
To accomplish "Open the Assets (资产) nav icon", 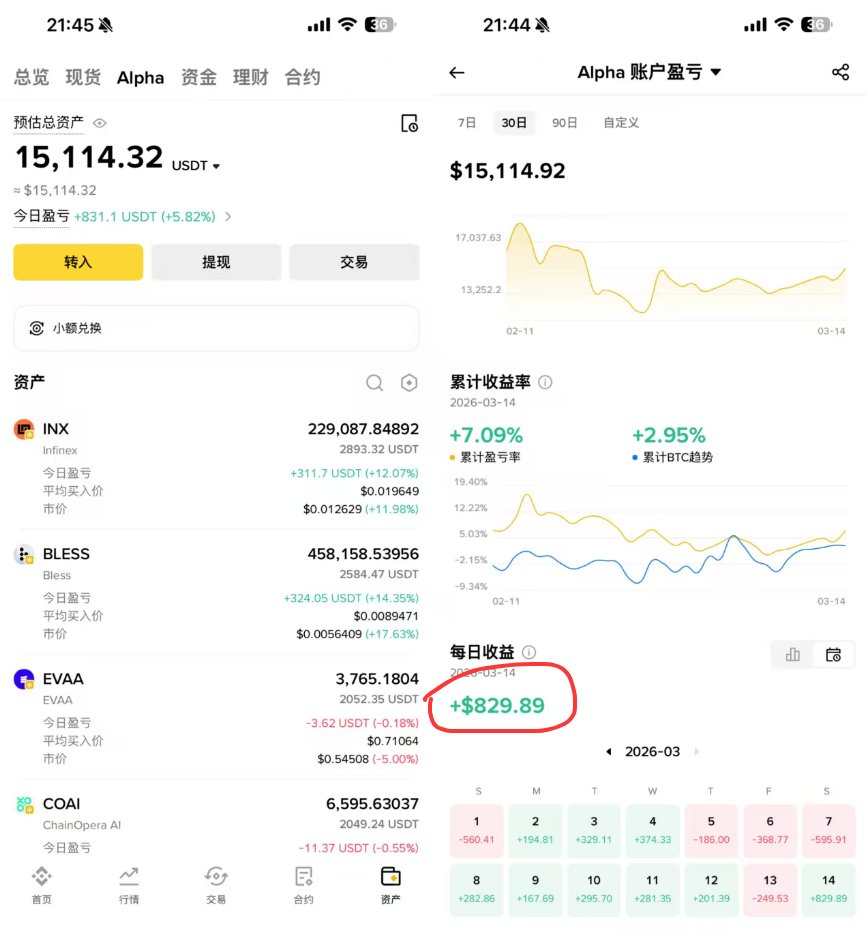I will pyautogui.click(x=391, y=877).
